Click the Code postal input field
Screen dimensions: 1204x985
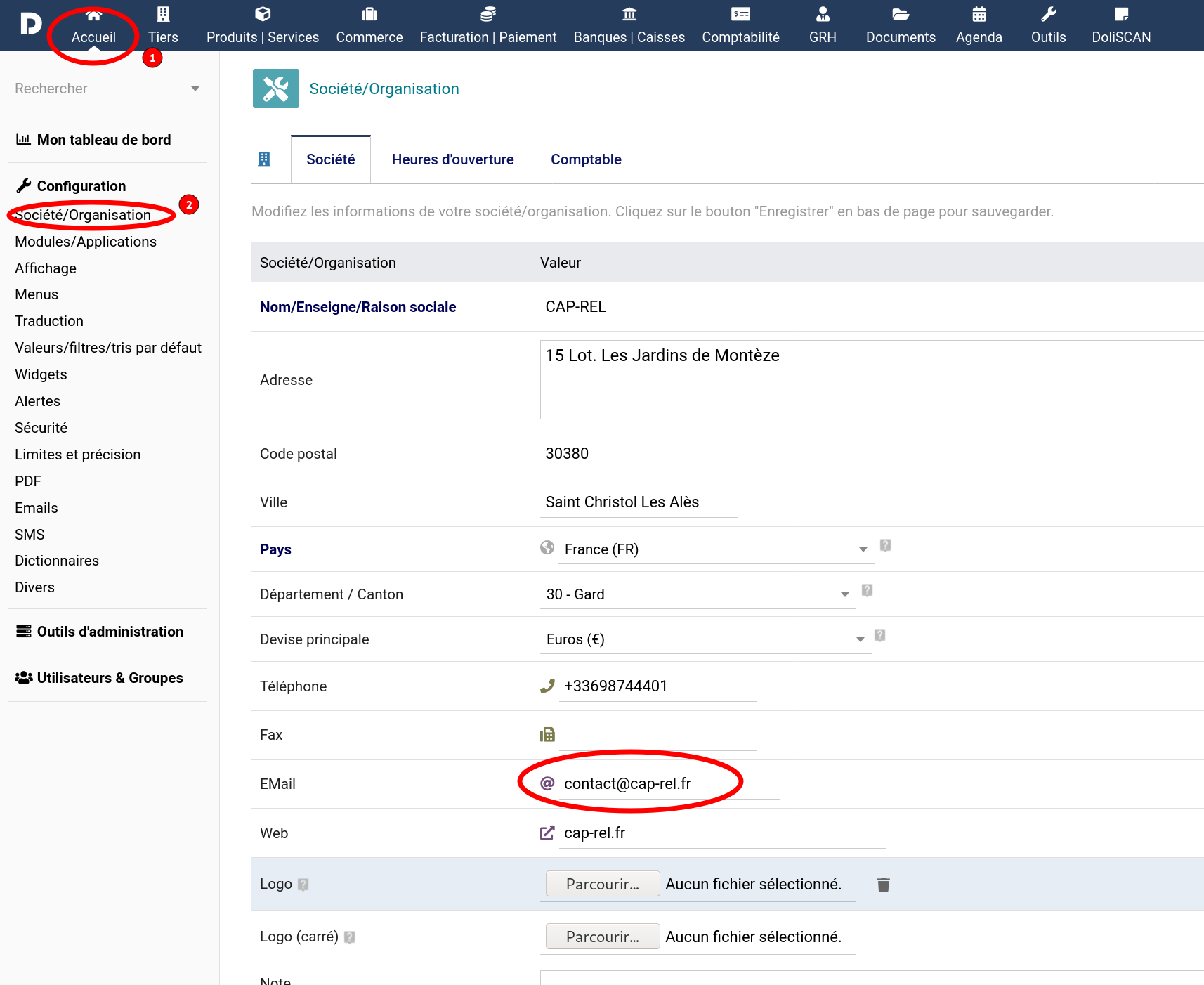coord(639,454)
